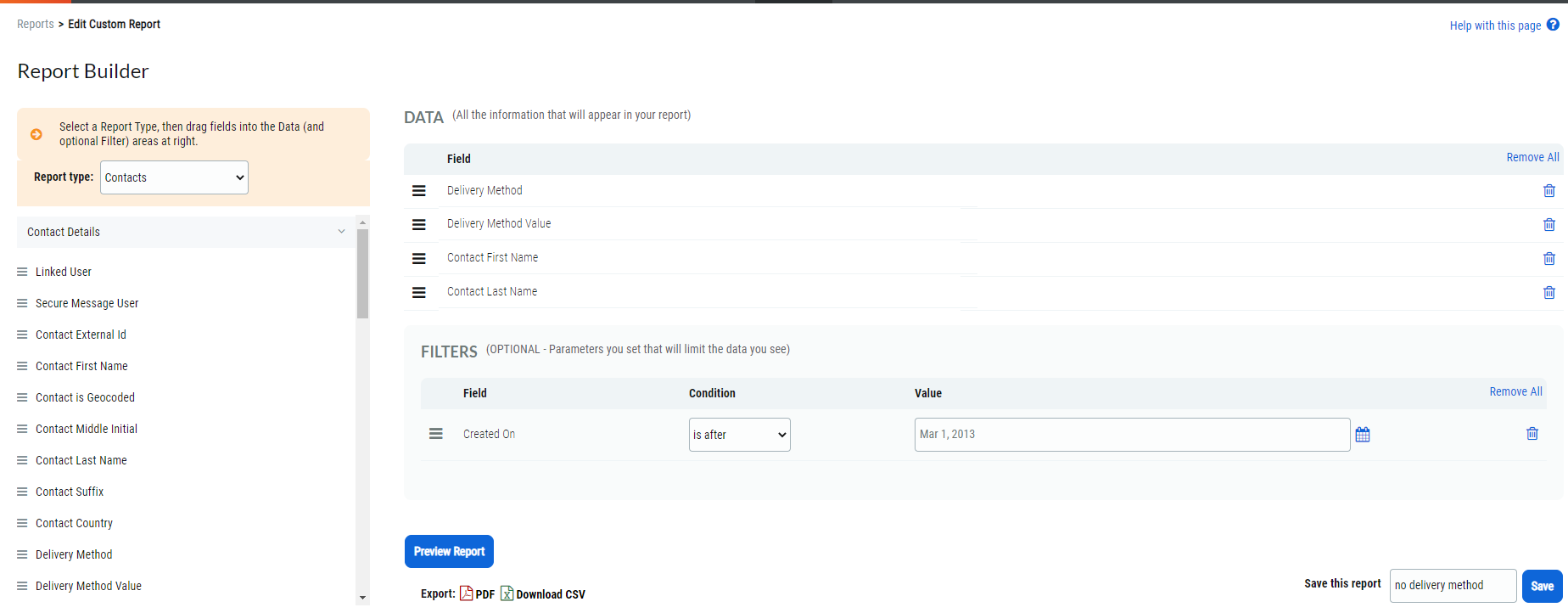Download the report as CSV
The width and height of the screenshot is (1568, 613).
pos(543,593)
